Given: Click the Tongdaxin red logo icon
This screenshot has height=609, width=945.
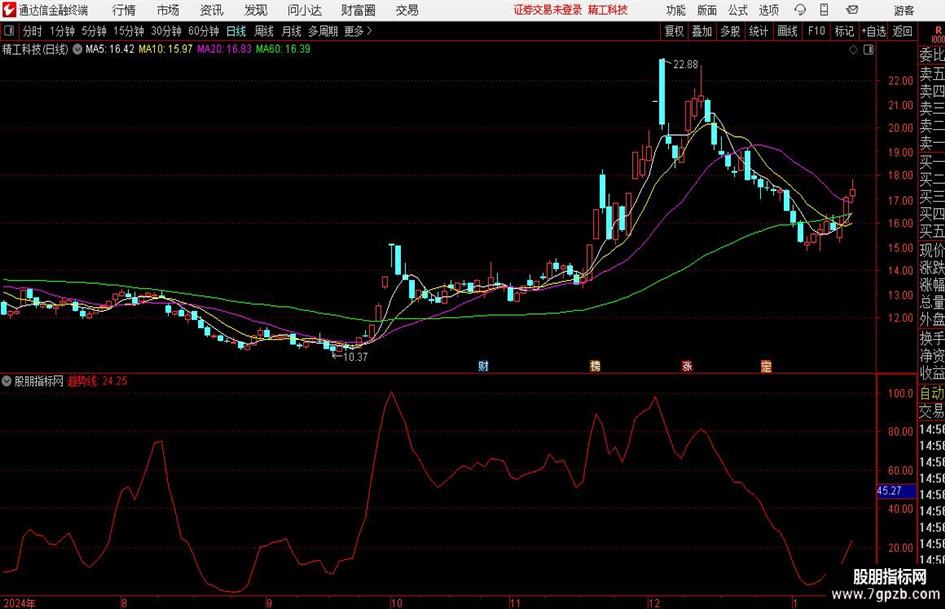Looking at the screenshot, I should coord(8,9).
